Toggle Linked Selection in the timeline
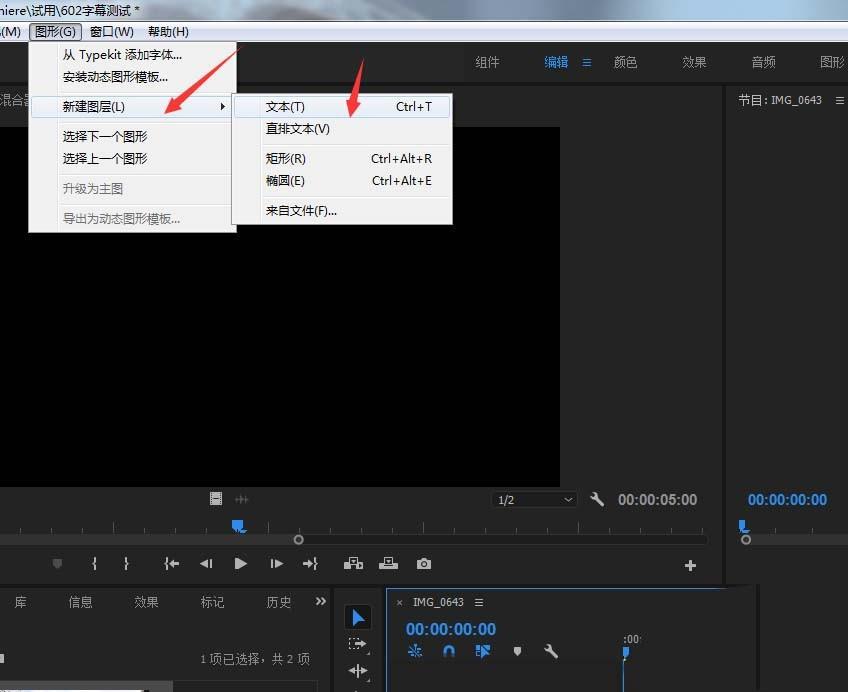848x692 pixels. (x=483, y=651)
